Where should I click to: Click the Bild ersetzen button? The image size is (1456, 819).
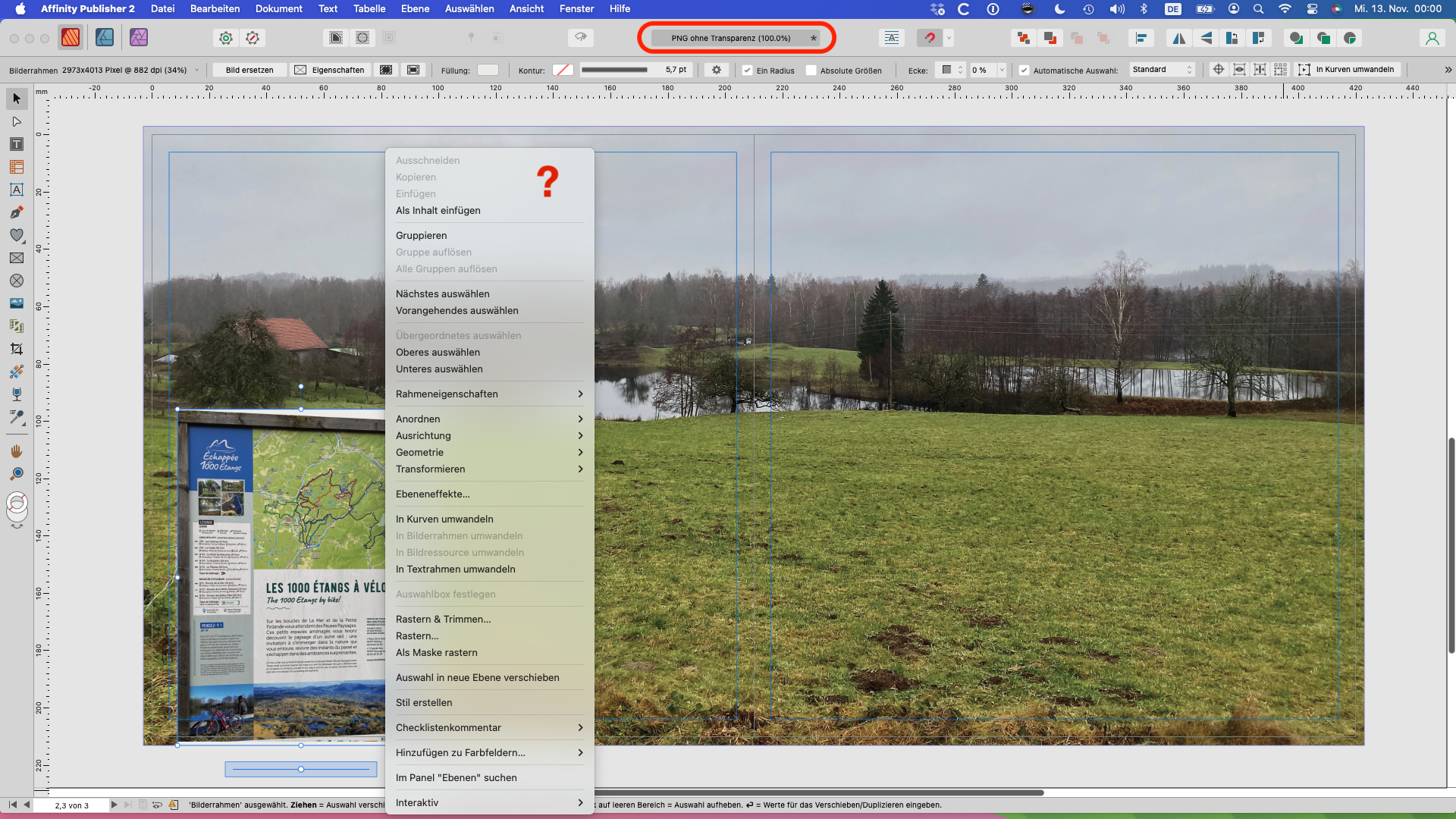coord(249,70)
